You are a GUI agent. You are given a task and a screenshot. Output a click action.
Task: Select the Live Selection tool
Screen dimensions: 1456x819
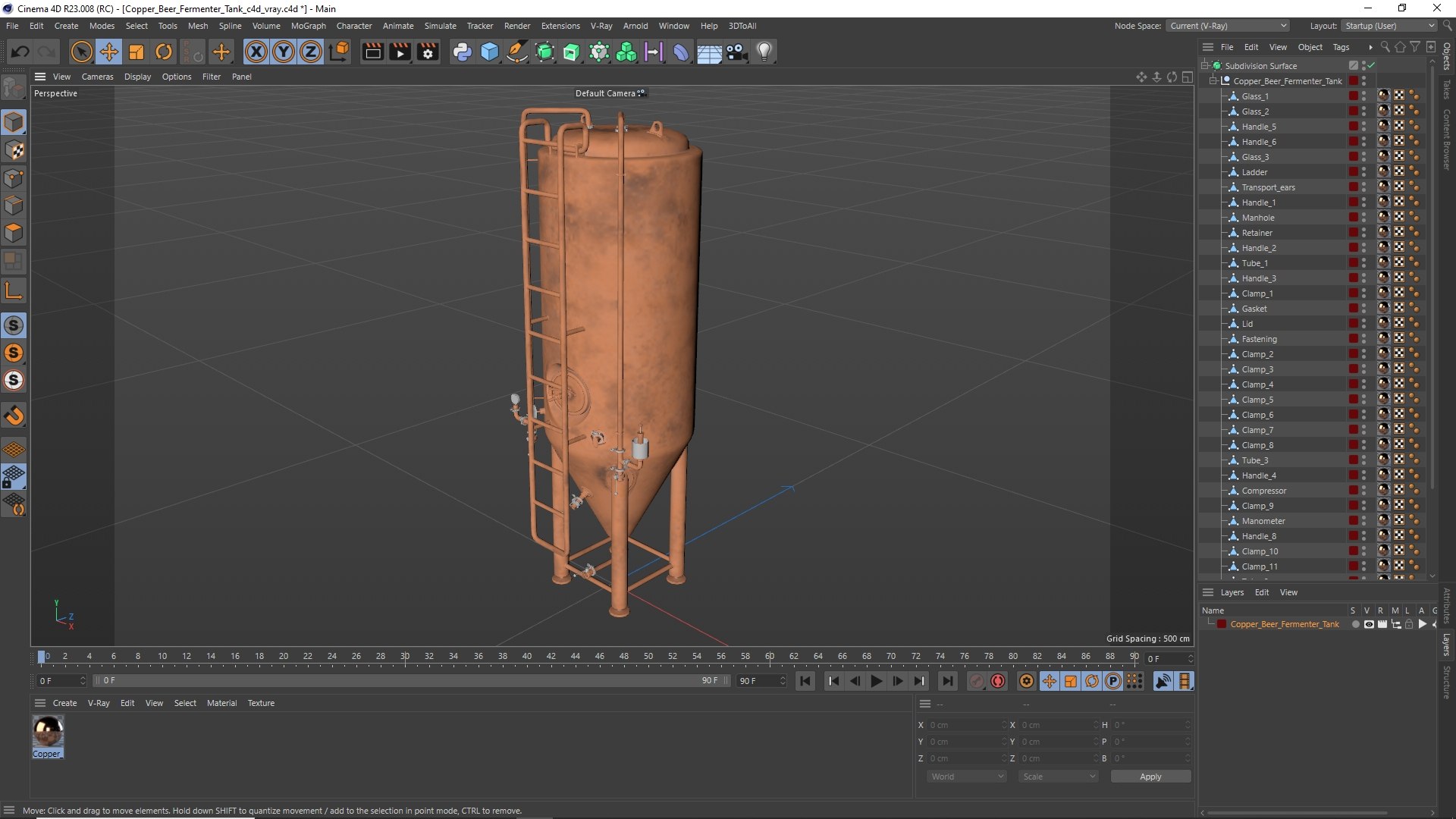[81, 52]
